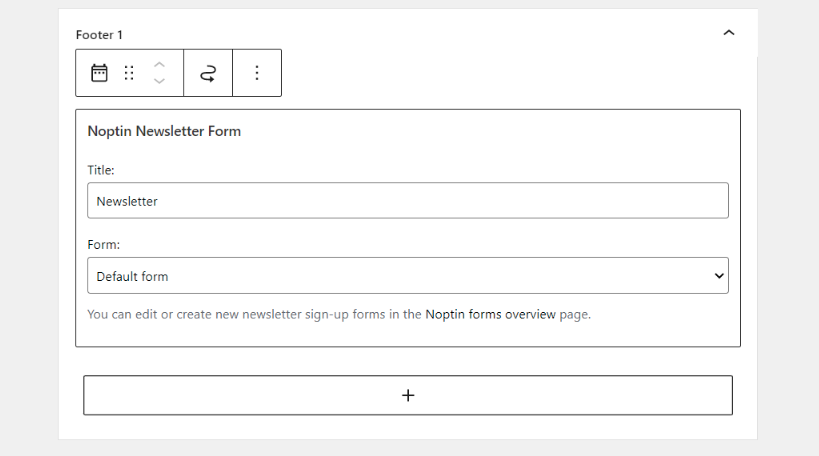Click the Footer 1 panel heading
The image size is (819, 456).
click(x=99, y=35)
